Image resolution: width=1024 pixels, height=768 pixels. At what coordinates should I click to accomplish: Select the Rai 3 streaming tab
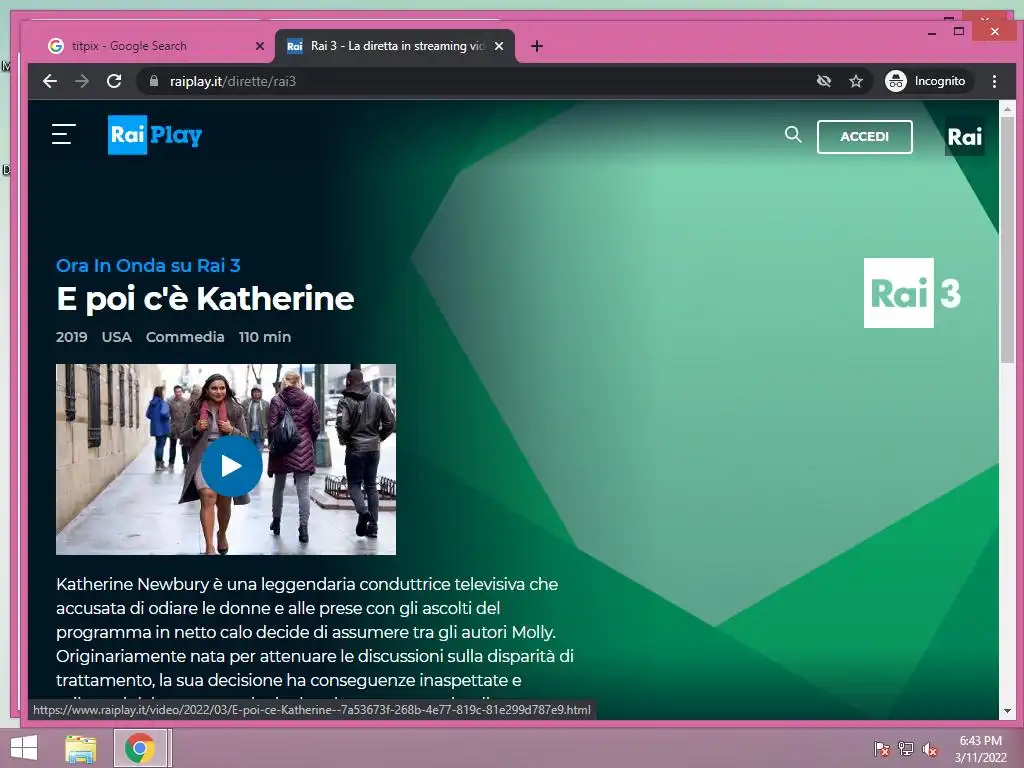[x=394, y=46]
